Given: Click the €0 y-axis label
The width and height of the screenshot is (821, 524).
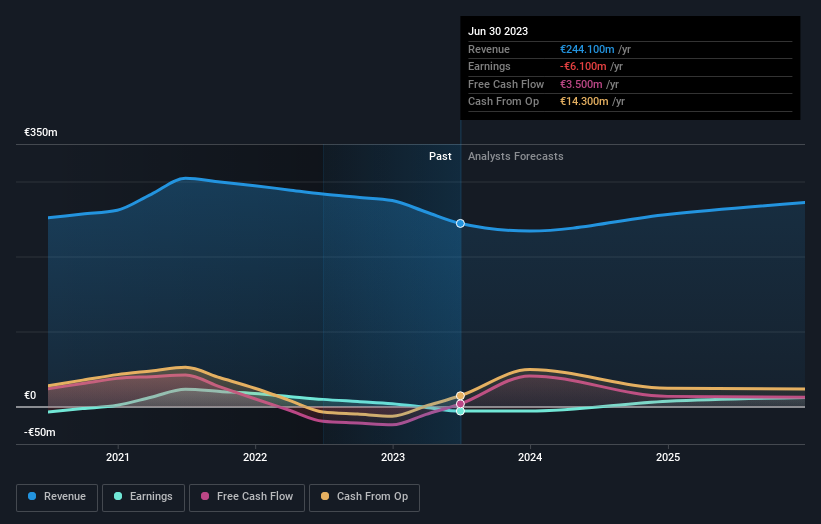Looking at the screenshot, I should pos(30,396).
